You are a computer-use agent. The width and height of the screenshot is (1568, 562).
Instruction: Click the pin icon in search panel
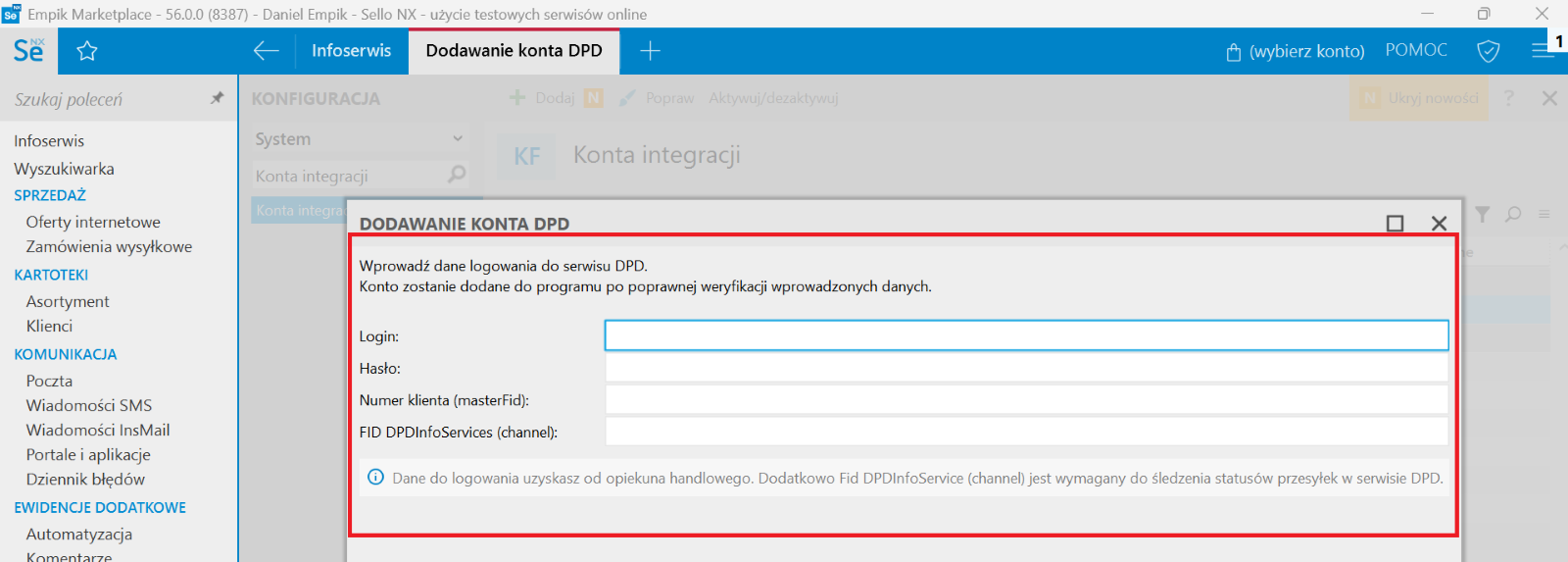[217, 98]
